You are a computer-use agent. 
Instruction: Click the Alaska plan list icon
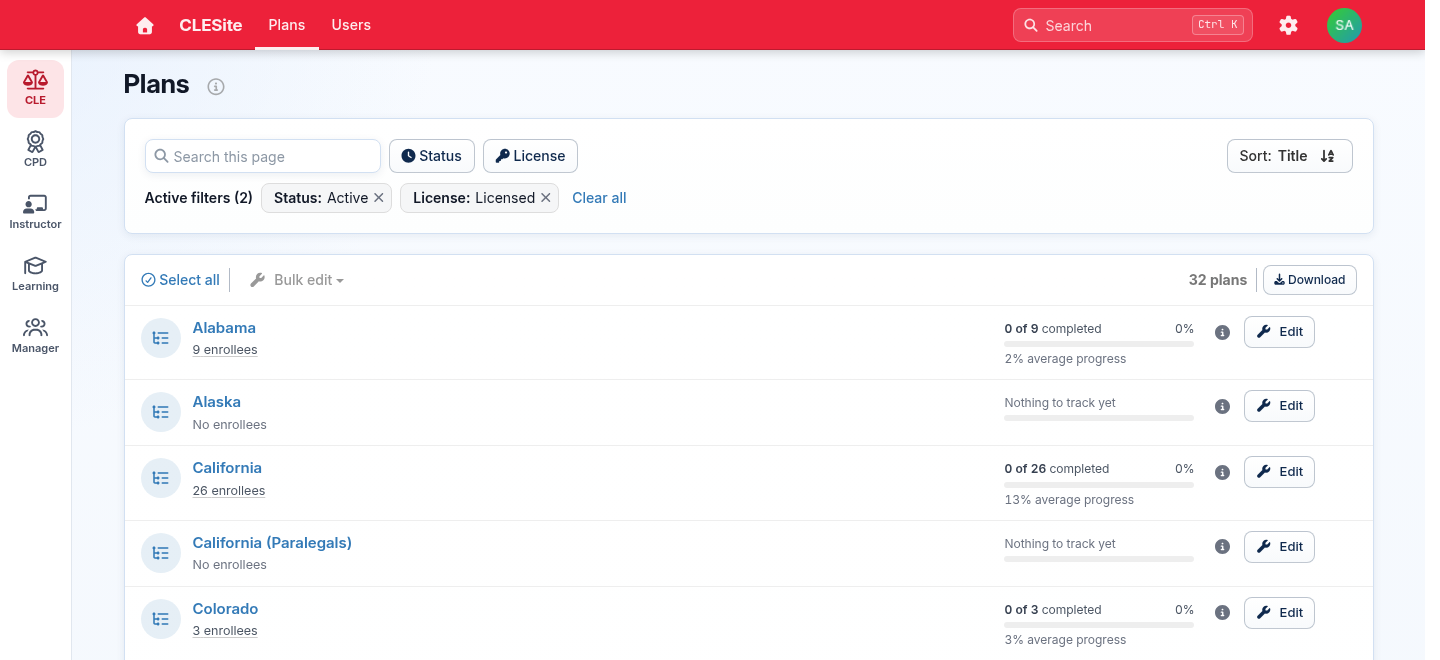[160, 412]
